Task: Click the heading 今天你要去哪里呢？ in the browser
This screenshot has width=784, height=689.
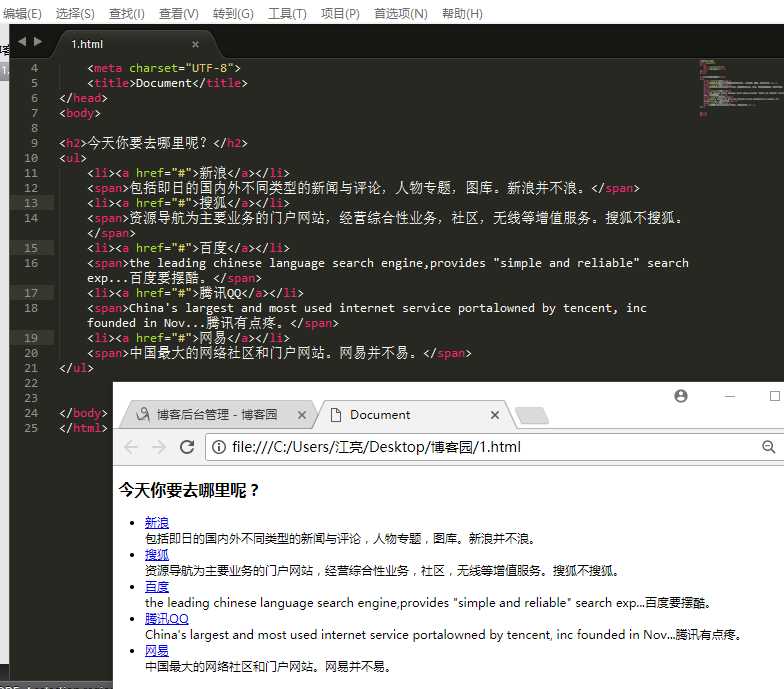Action: (x=188, y=490)
